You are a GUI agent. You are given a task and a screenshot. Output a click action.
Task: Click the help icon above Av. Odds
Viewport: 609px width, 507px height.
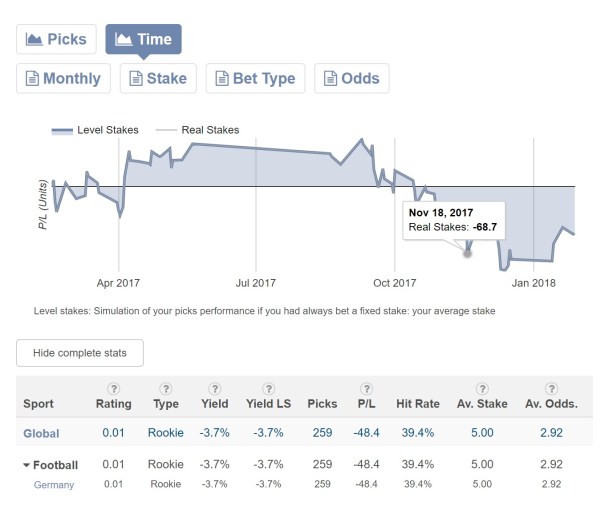pos(547,388)
